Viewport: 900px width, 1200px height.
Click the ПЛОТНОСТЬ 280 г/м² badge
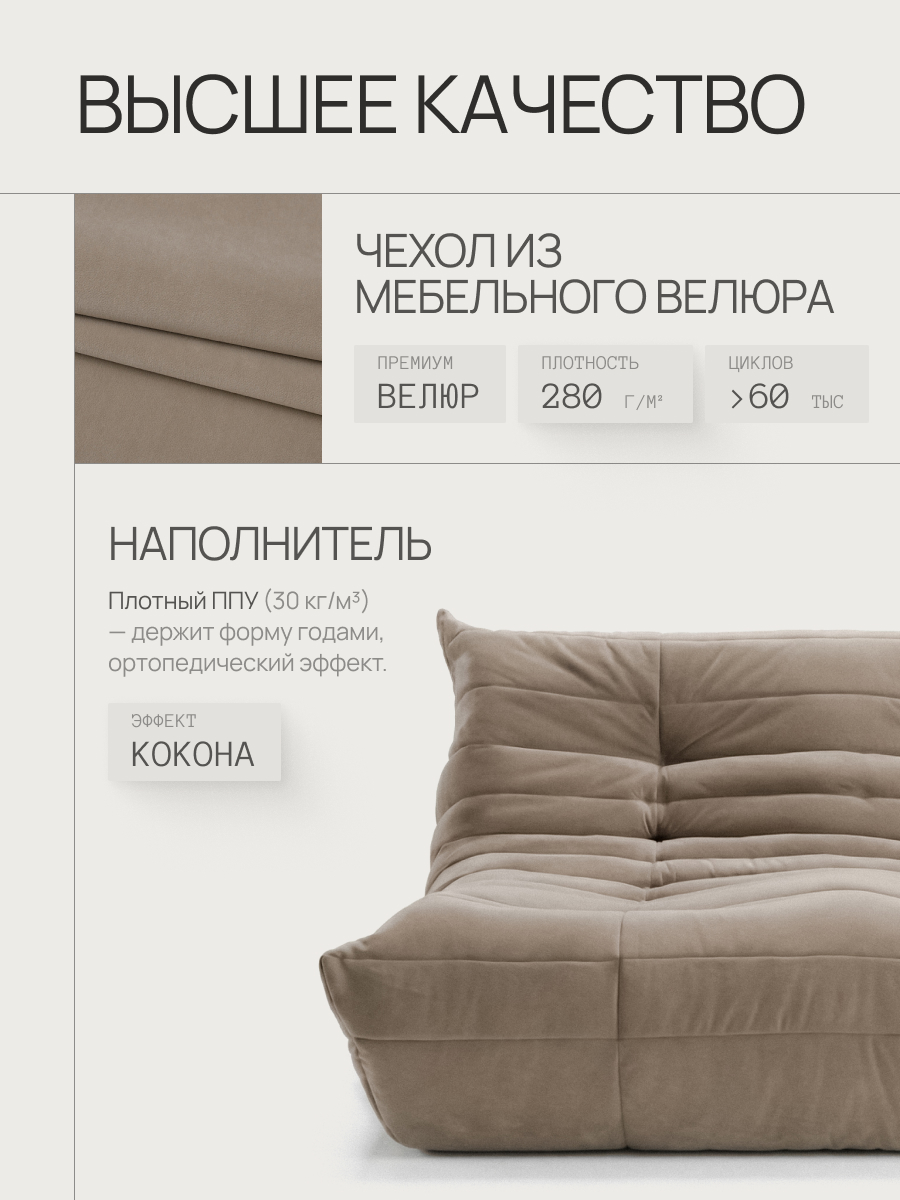(605, 383)
